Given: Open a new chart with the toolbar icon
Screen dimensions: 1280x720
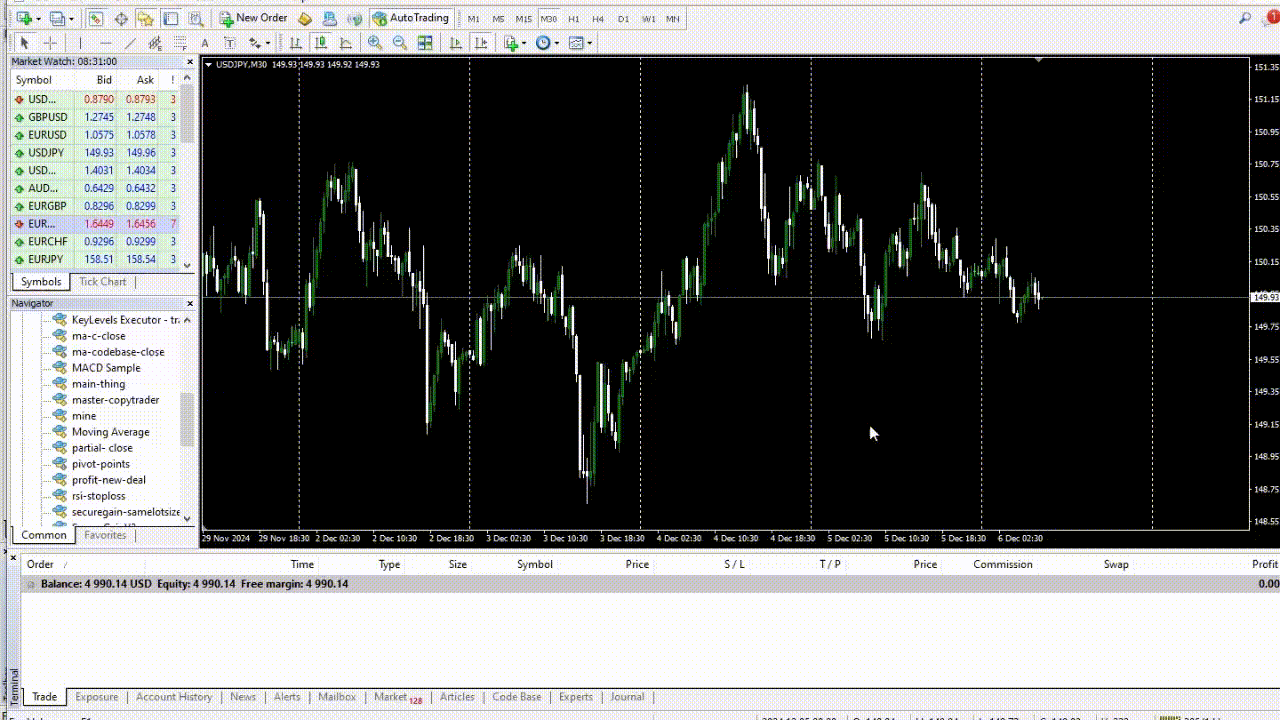Looking at the screenshot, I should click(x=24, y=18).
